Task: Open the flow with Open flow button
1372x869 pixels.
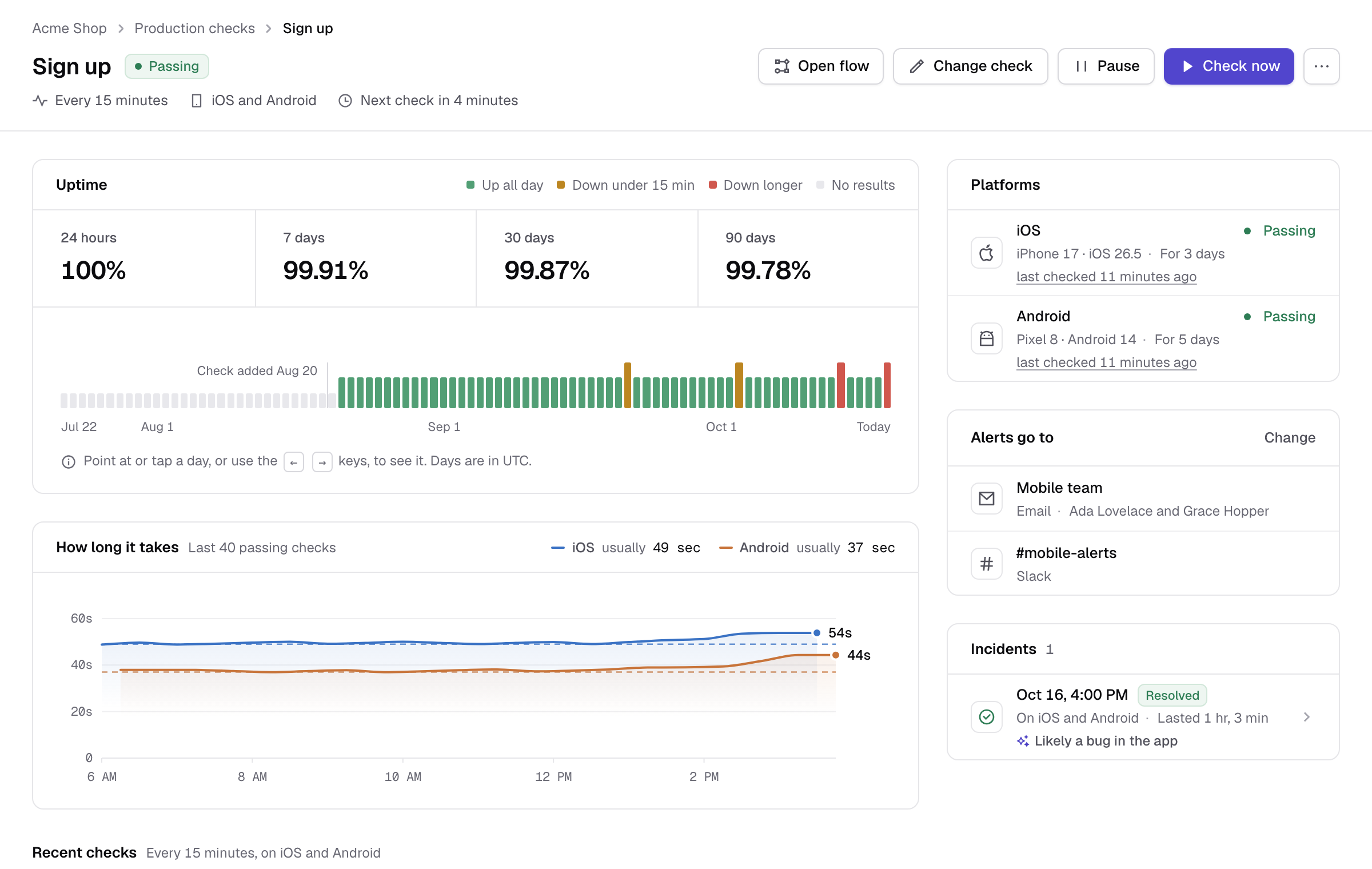Action: [x=821, y=66]
